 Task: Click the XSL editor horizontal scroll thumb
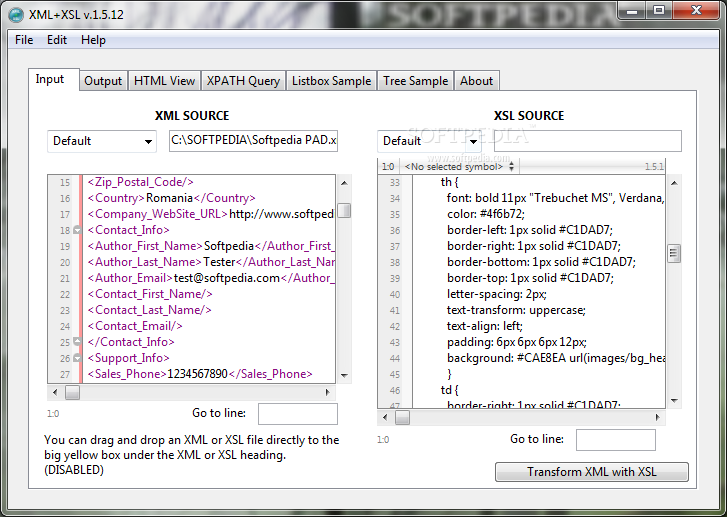point(402,417)
